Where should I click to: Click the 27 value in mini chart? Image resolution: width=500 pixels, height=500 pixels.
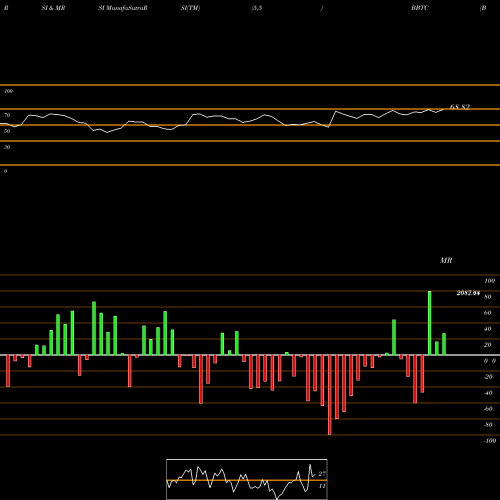pyautogui.click(x=322, y=474)
